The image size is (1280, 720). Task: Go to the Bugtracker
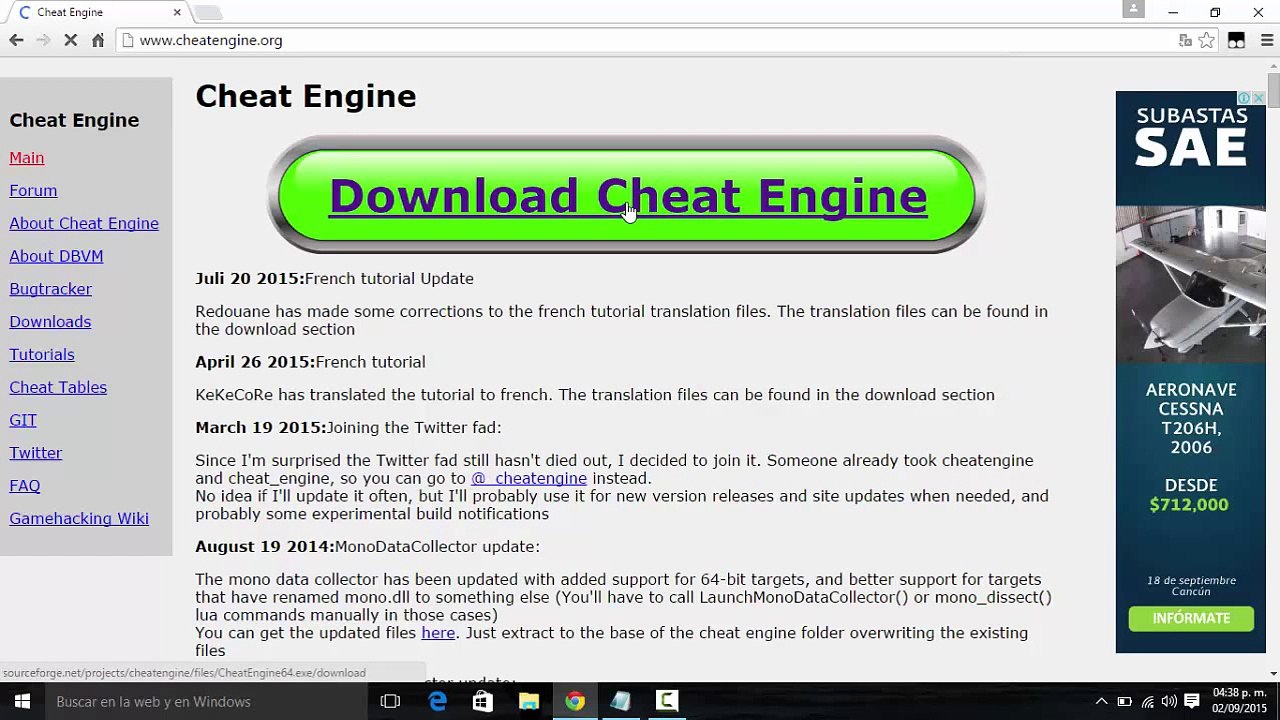(x=50, y=289)
